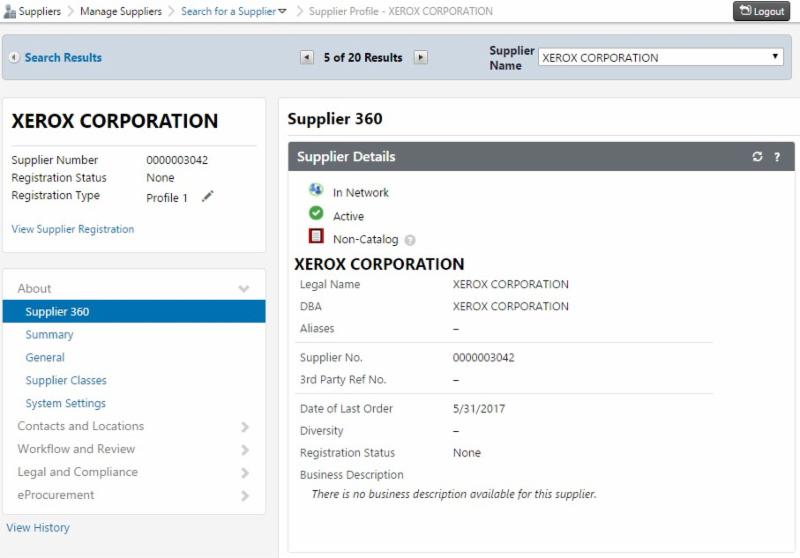Click the Logout button
Image resolution: width=800 pixels, height=558 pixels.
click(x=761, y=11)
